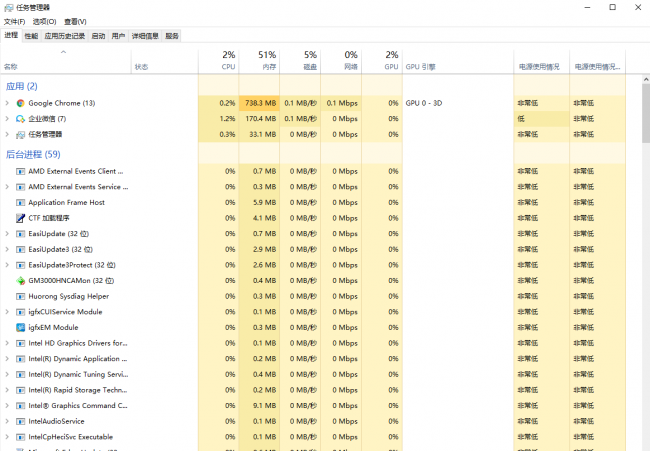Open the 查看(V) menu
Screen dimensions: 650x451
pos(75,22)
